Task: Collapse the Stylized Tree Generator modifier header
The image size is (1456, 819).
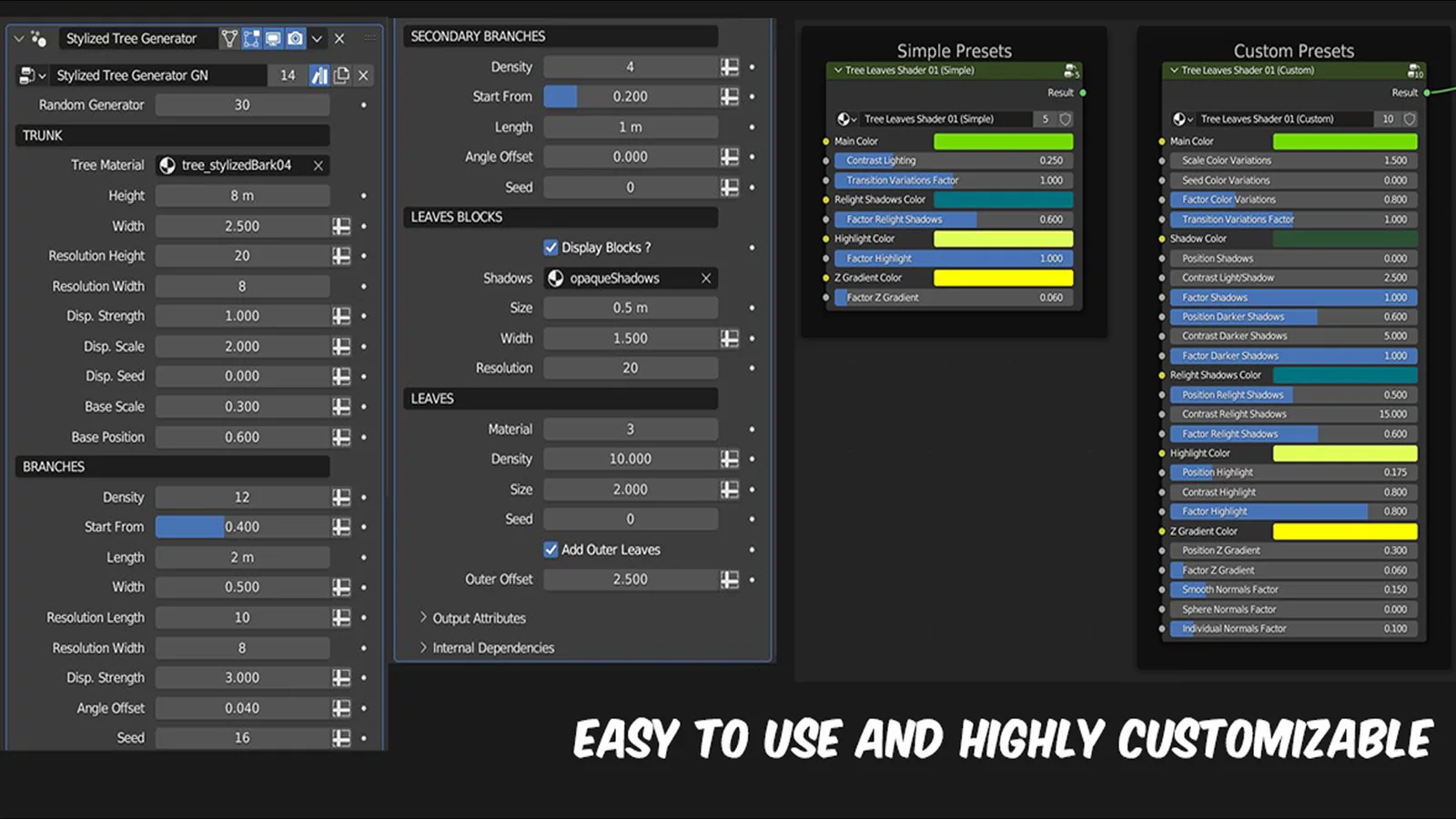Action: tap(19, 38)
